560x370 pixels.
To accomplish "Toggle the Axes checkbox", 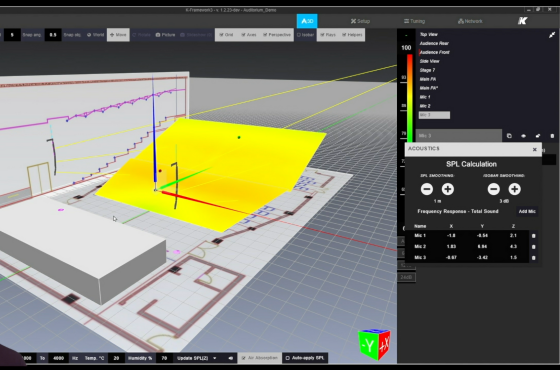I will pos(249,35).
